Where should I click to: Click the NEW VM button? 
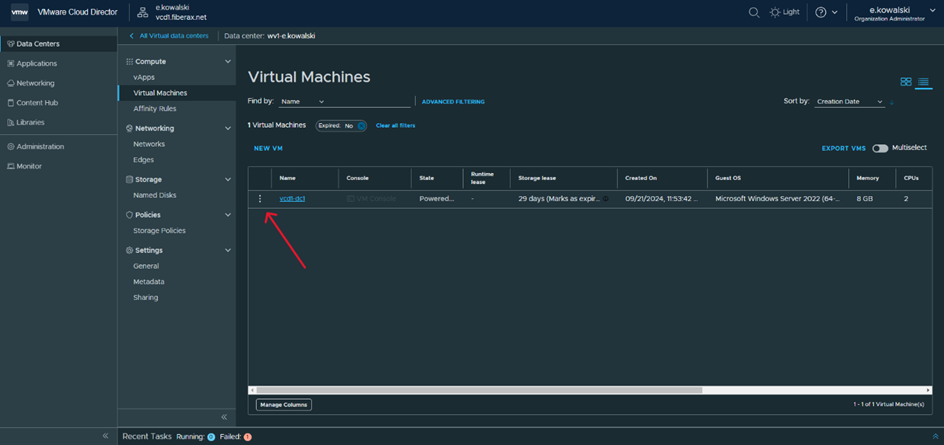pyautogui.click(x=268, y=148)
